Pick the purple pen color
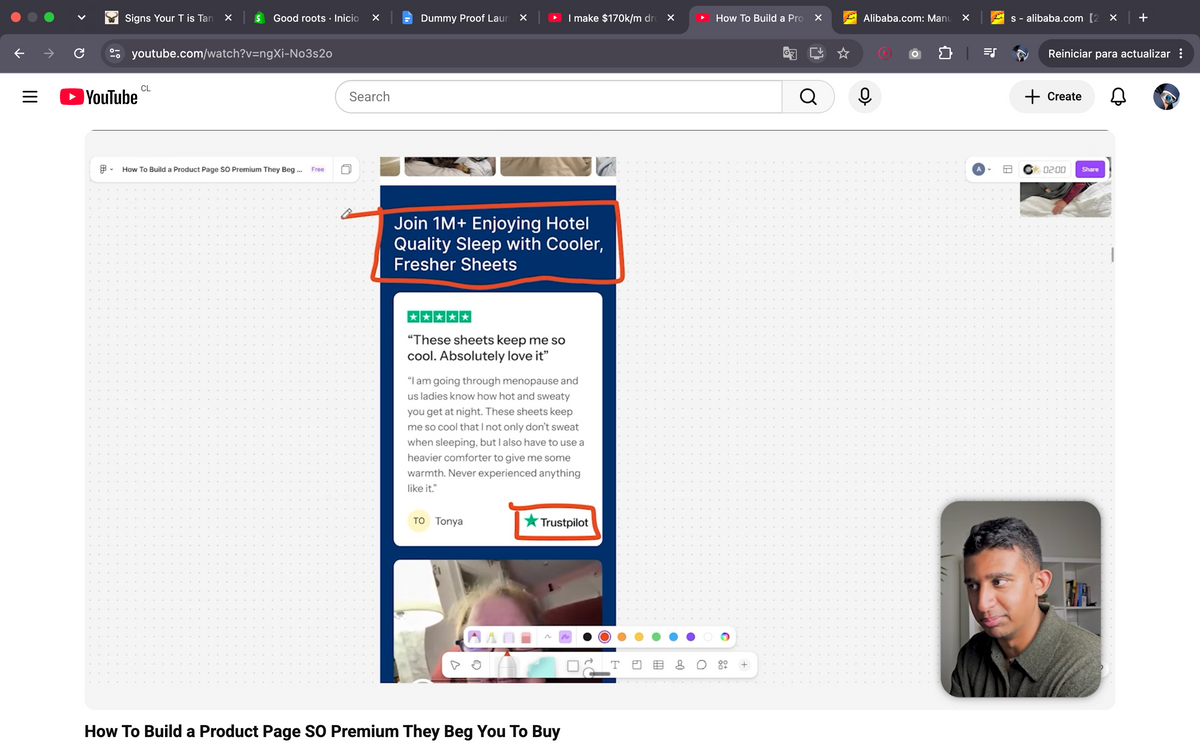Image resolution: width=1200 pixels, height=750 pixels. 690,636
